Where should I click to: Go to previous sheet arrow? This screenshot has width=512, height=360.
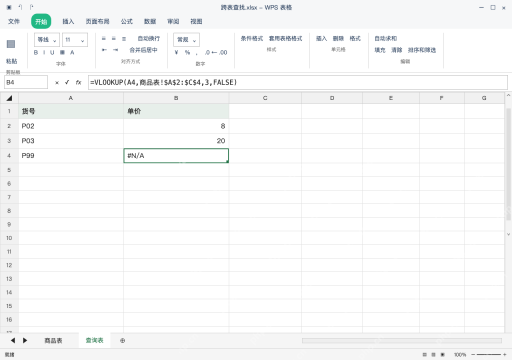13,340
